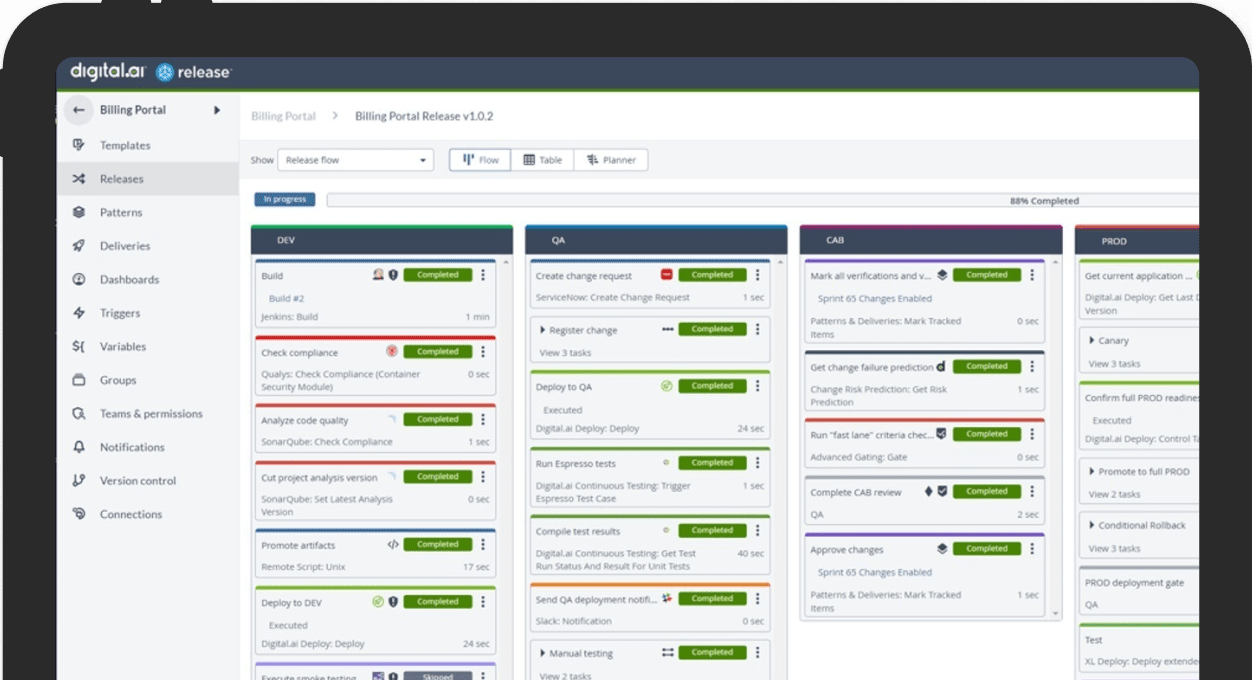The width and height of the screenshot is (1252, 680).
Task: Expand the Manual testing task group
Action: pyautogui.click(x=543, y=654)
